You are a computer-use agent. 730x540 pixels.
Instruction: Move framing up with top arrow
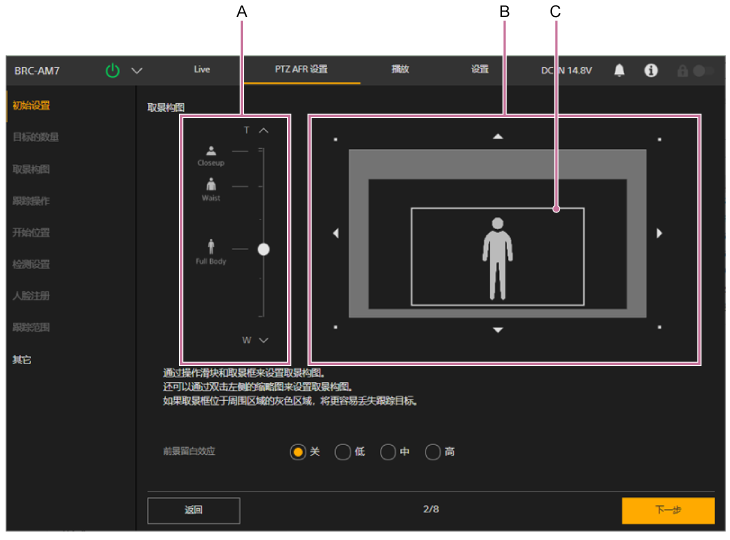tap(498, 136)
